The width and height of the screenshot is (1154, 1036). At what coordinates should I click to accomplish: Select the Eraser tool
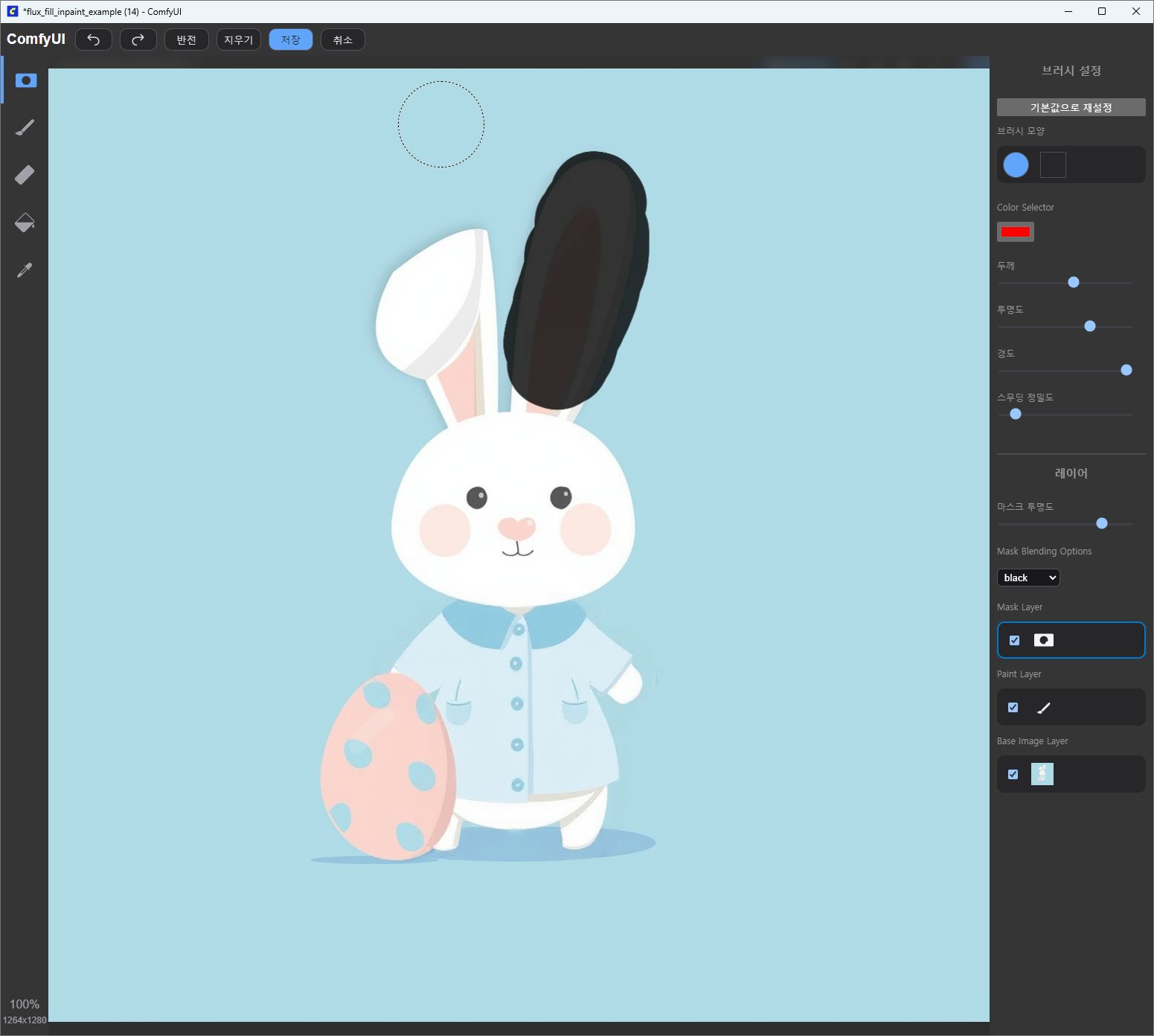pos(25,175)
